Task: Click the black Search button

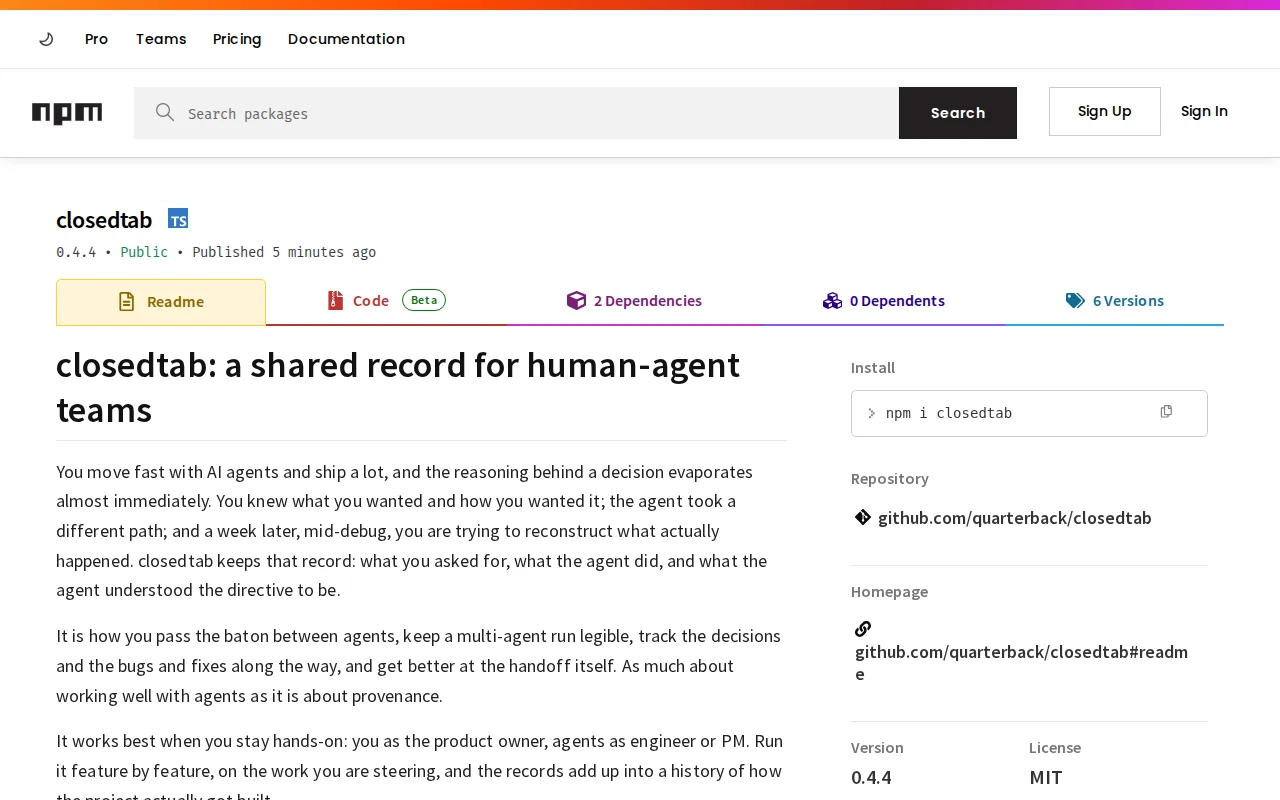Action: (x=958, y=113)
